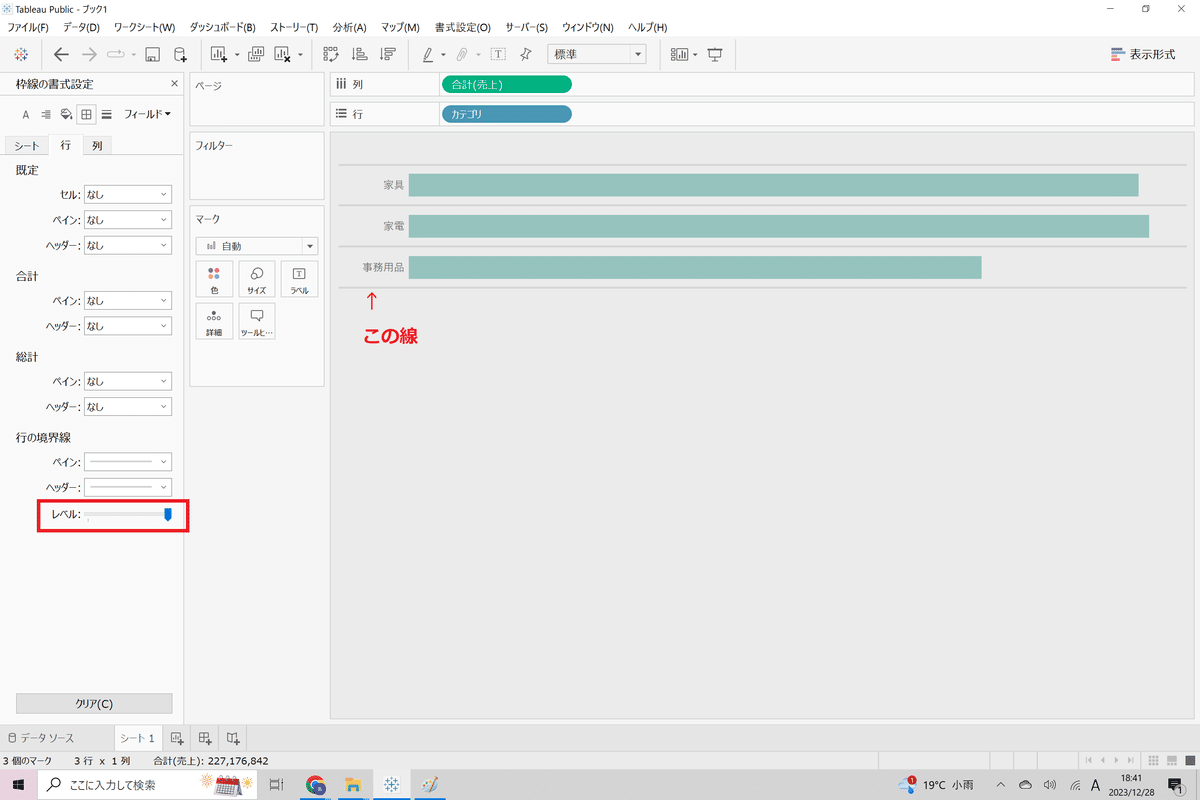The image size is (1200, 800).
Task: Click the 表示形式 Show Me button
Action: pyautogui.click(x=1143, y=55)
